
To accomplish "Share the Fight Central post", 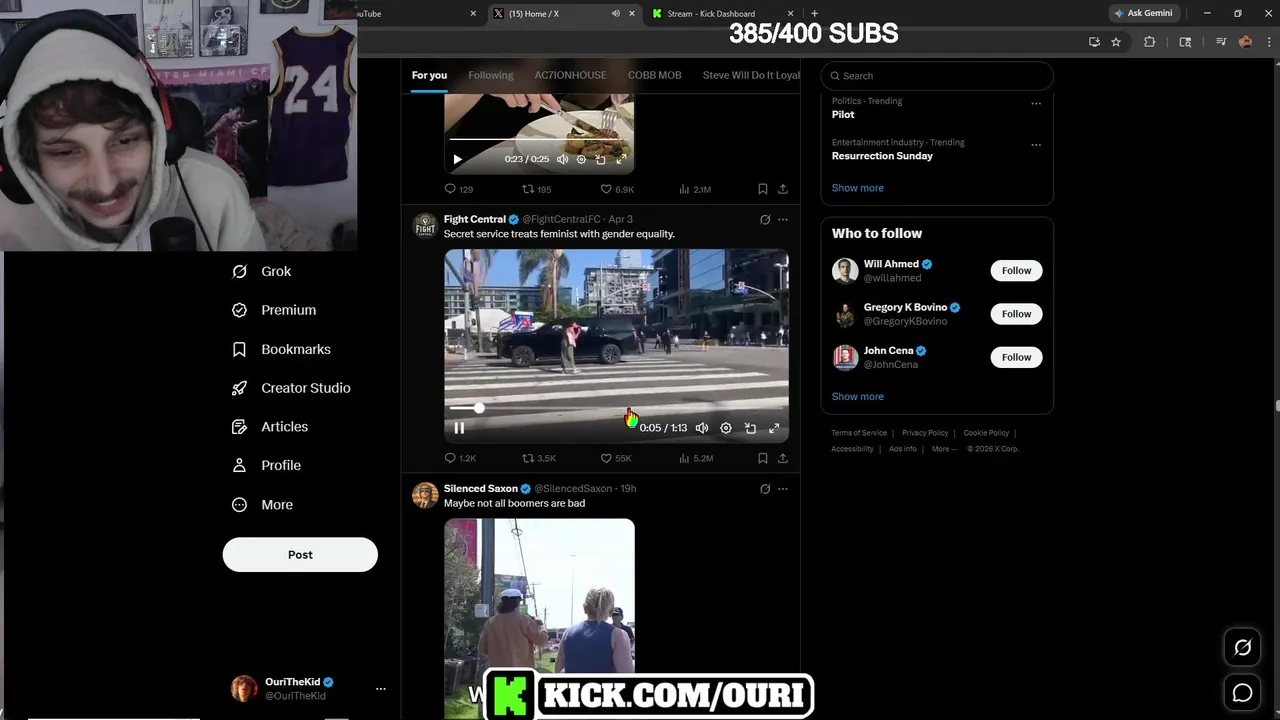I will [782, 458].
